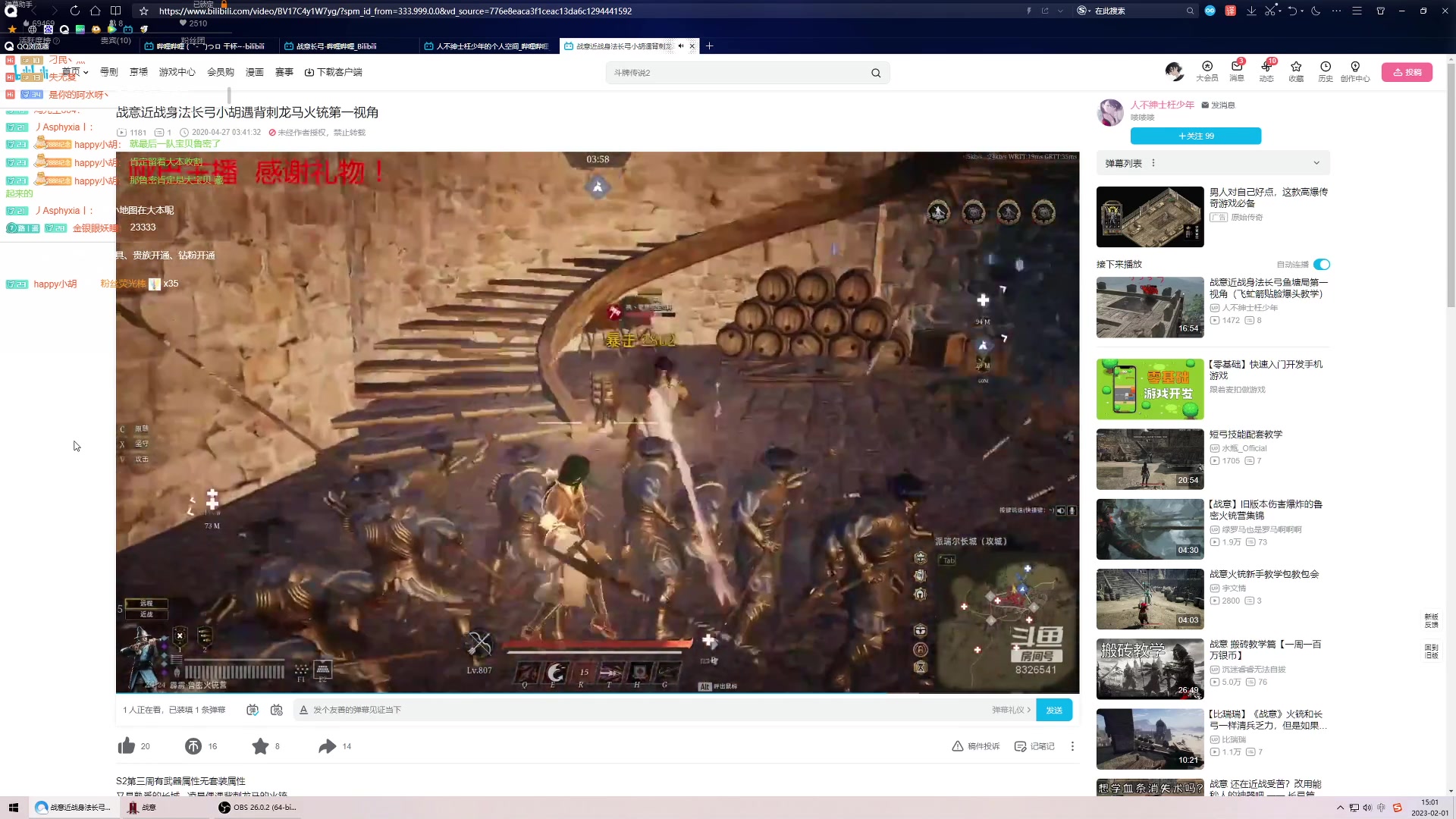Open the 会员购 nav item
The image size is (1456, 819).
221,72
